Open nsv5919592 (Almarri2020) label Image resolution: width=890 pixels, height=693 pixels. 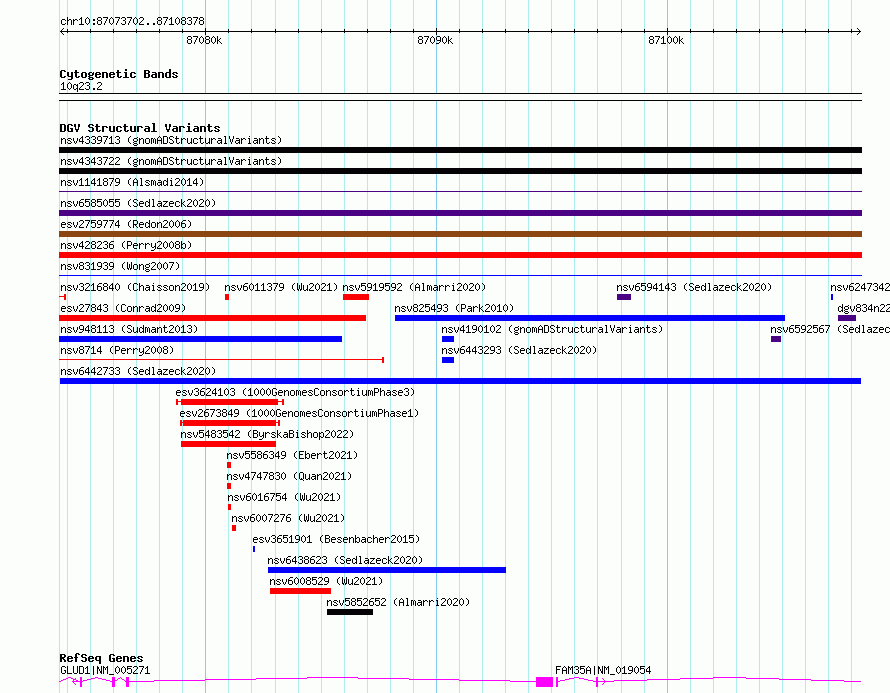coord(414,287)
